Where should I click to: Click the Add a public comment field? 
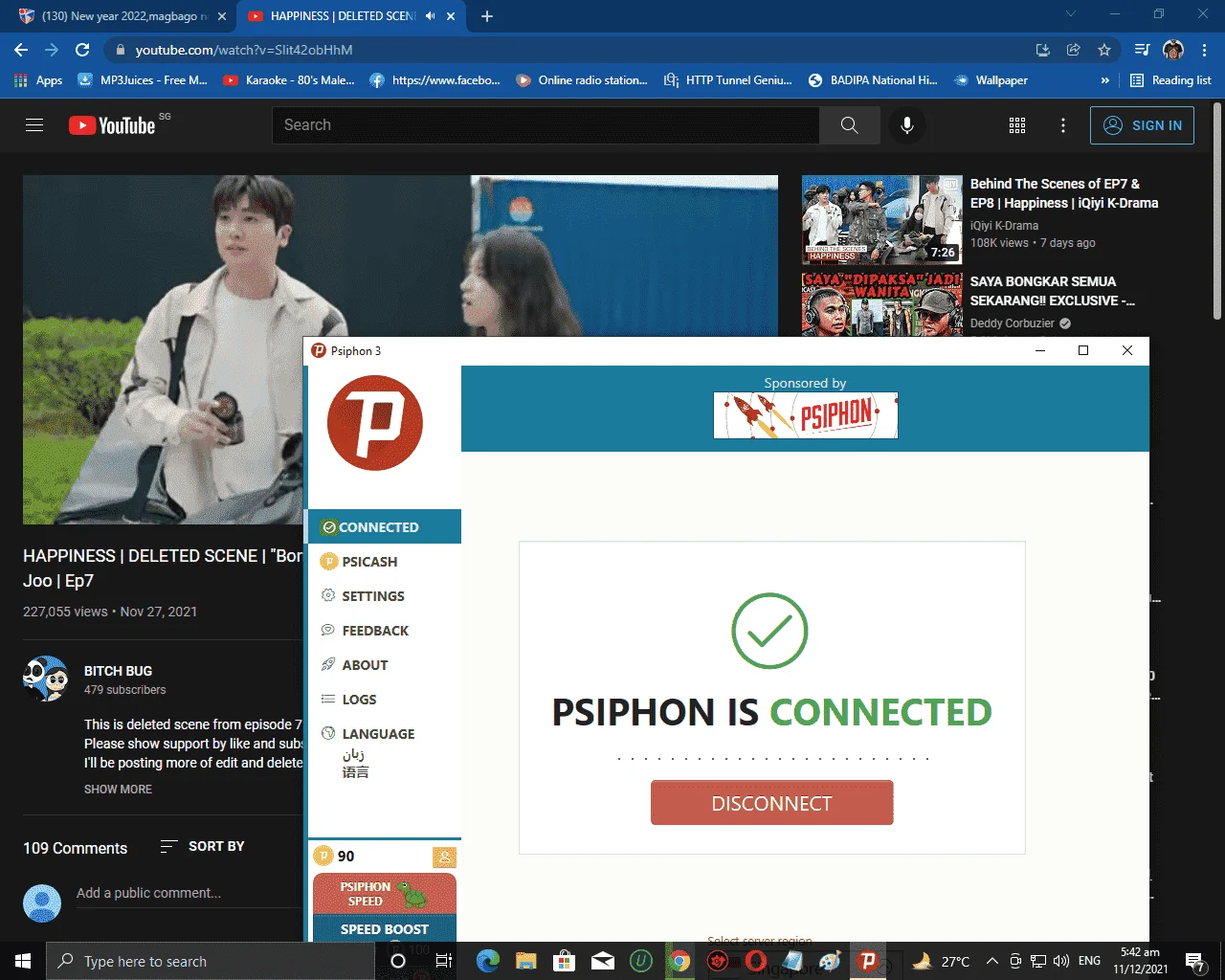pyautogui.click(x=189, y=893)
